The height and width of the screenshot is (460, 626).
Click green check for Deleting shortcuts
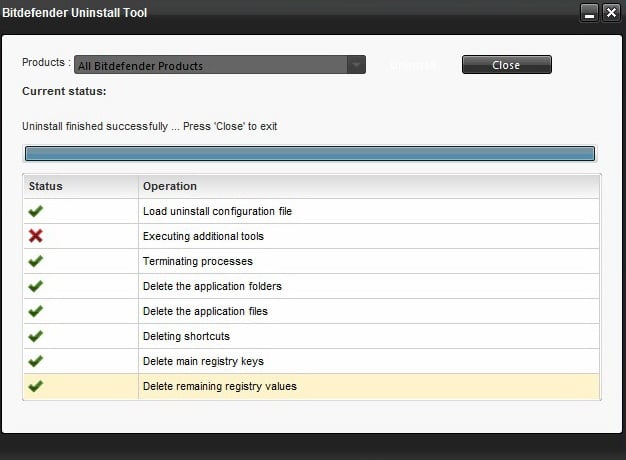pos(36,336)
